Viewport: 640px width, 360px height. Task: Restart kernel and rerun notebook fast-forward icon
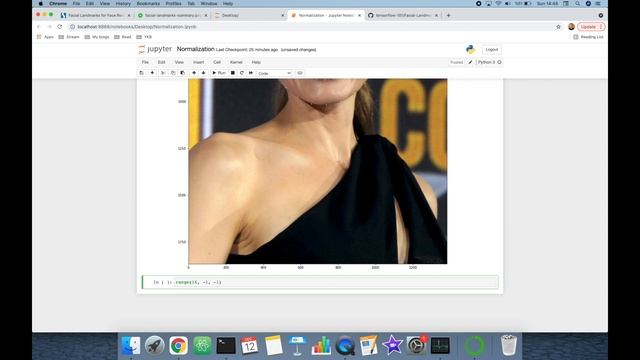point(251,73)
